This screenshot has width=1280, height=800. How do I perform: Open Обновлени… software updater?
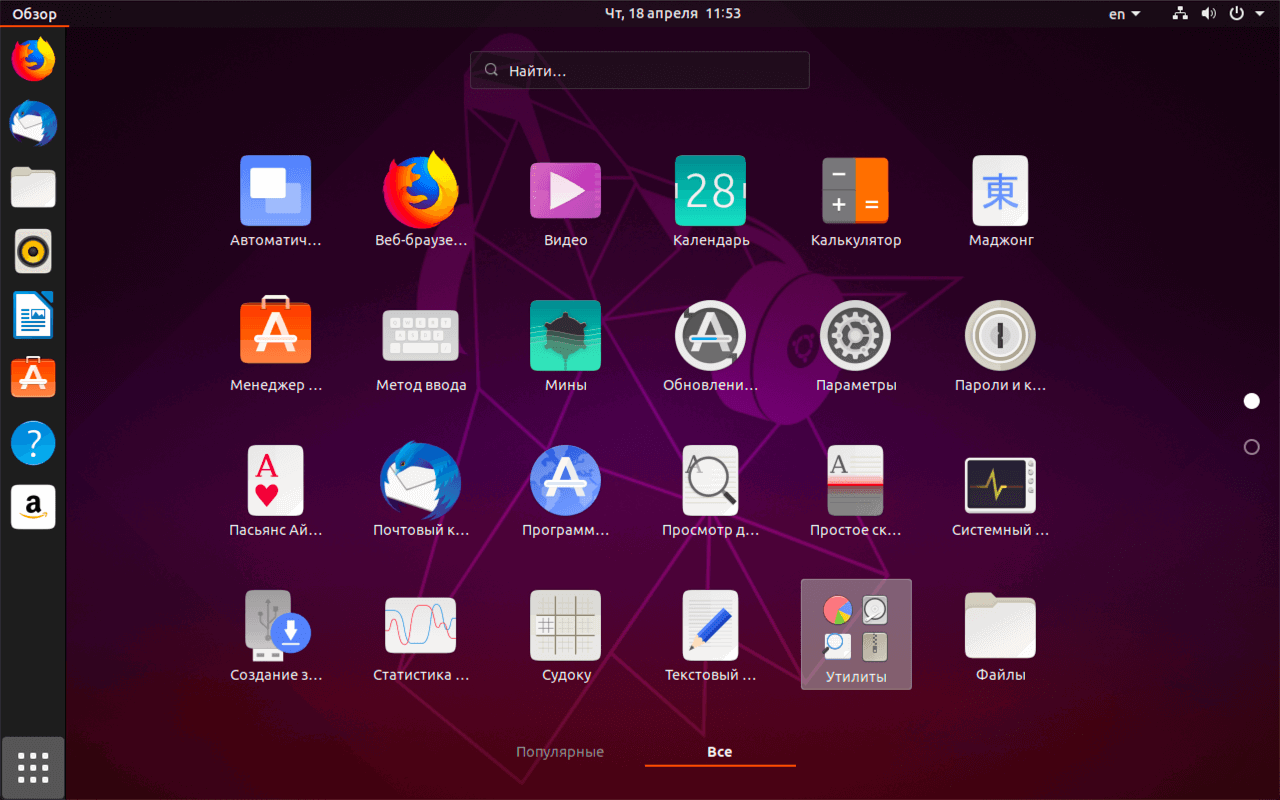[x=710, y=346]
